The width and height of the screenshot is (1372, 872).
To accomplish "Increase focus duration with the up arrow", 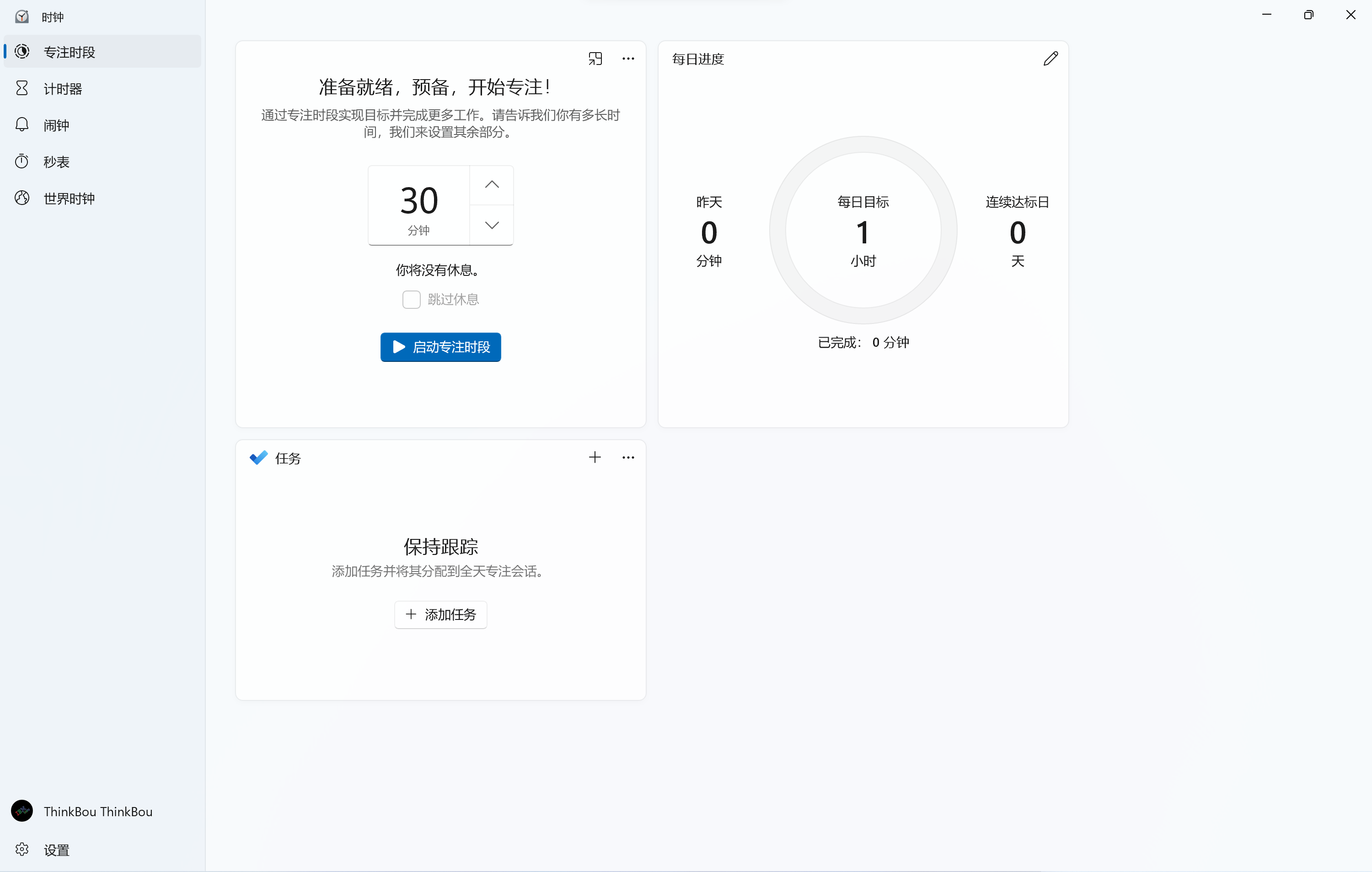I will click(x=492, y=184).
